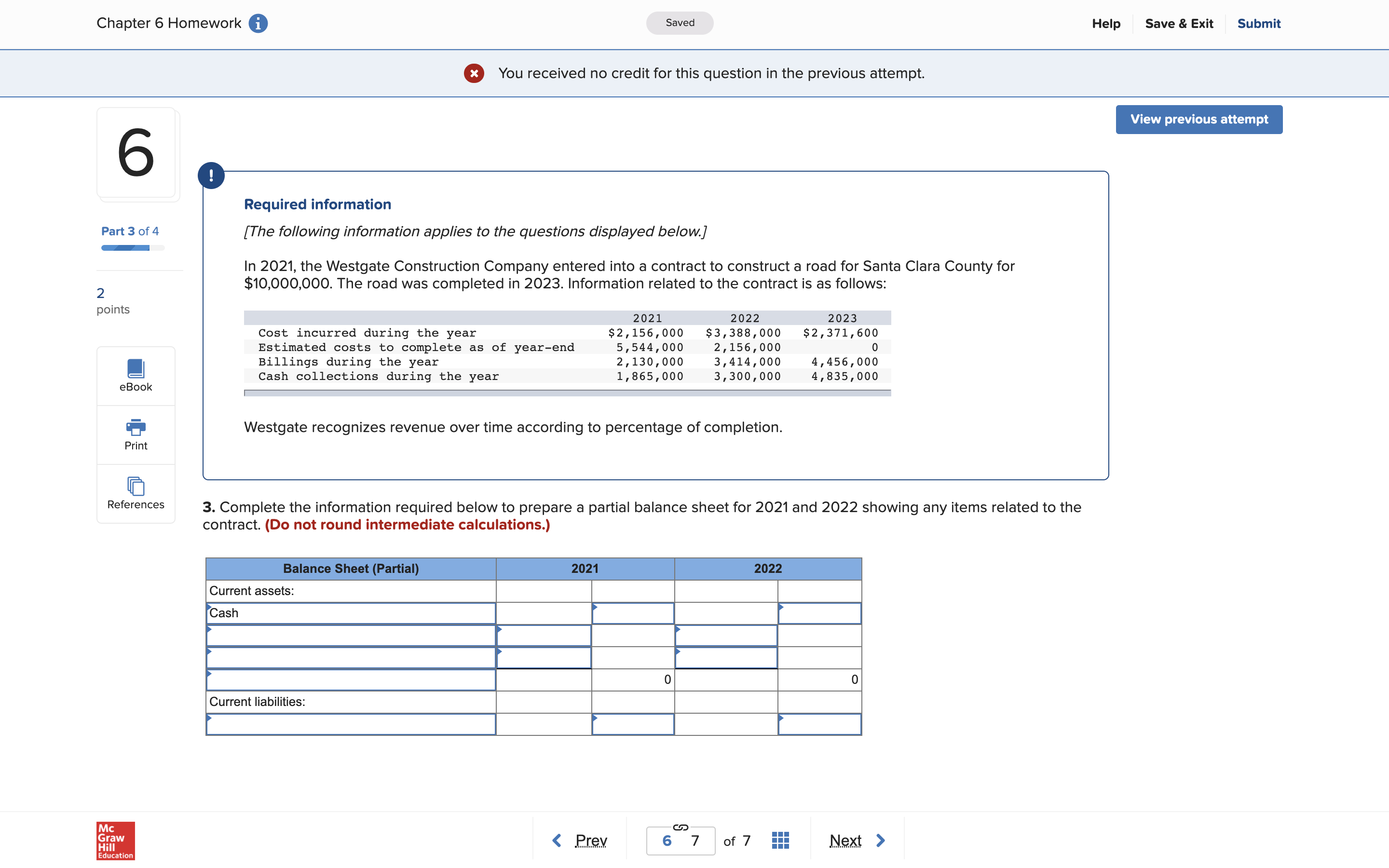This screenshot has width=1389, height=868.
Task: Click the red error X icon
Action: click(474, 73)
